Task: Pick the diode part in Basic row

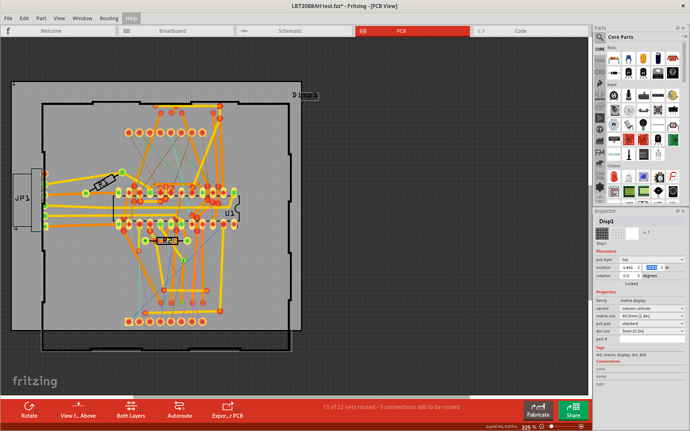Action: point(614,73)
